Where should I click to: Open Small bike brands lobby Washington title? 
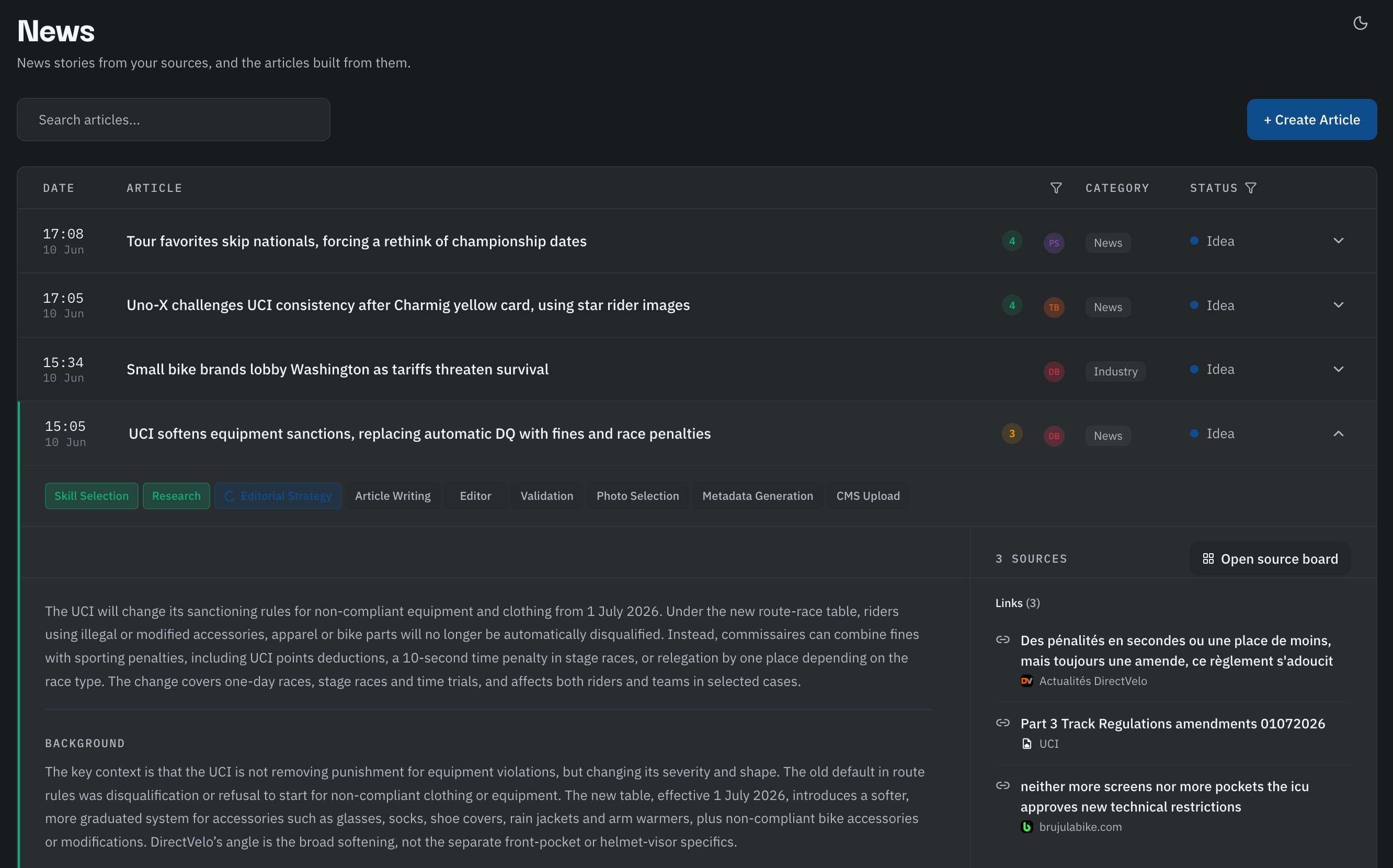click(x=337, y=369)
